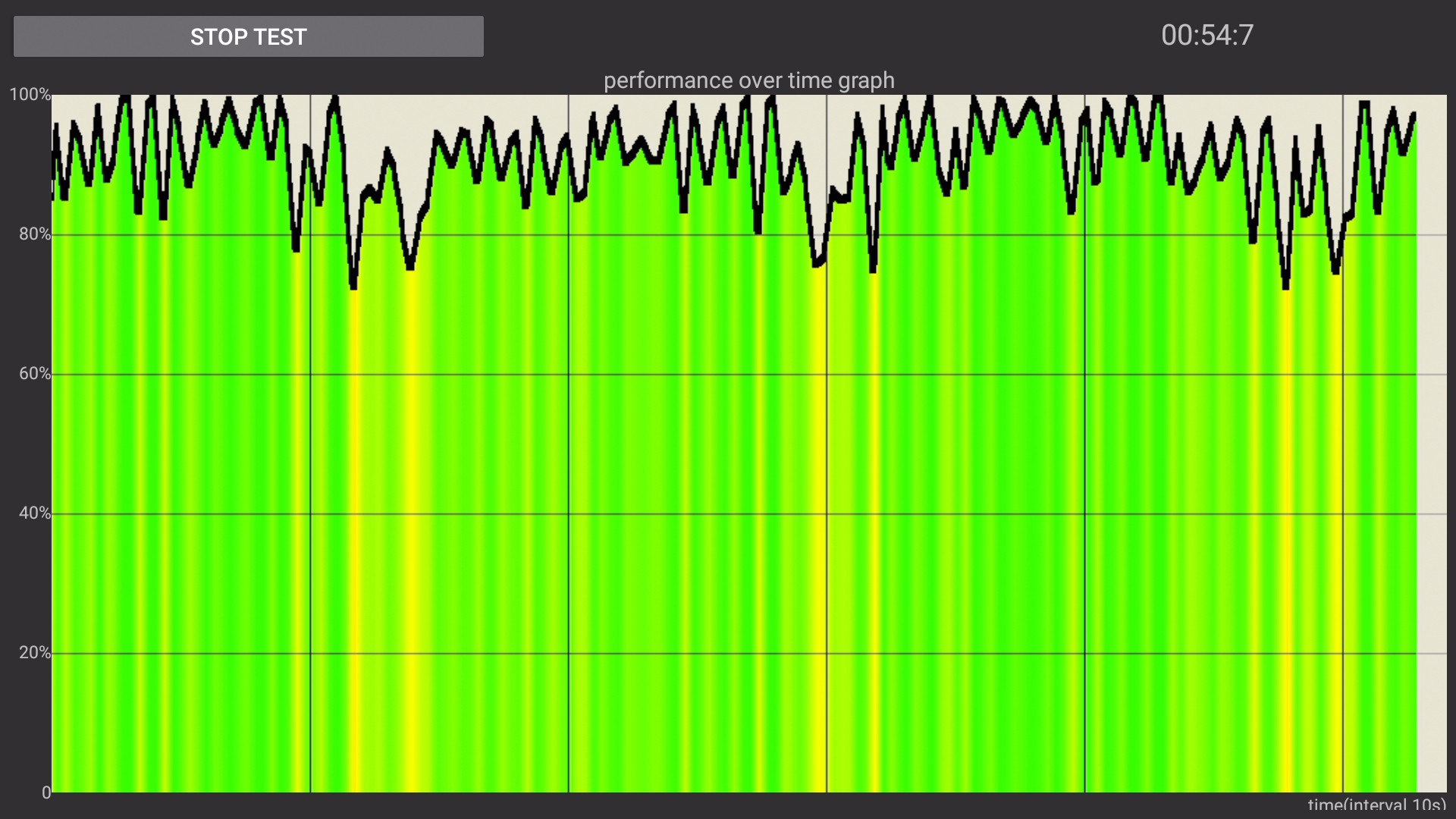Click where third vertical gridline crosses 40% line

pos(827,513)
